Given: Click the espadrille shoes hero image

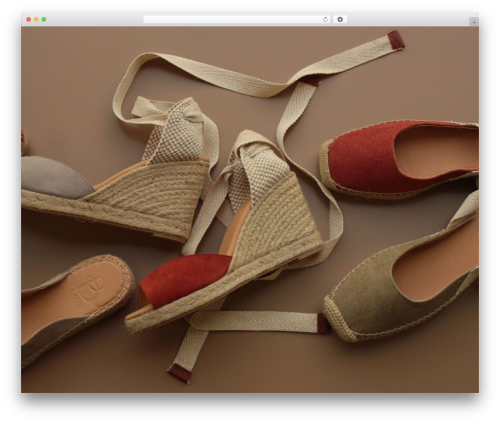Looking at the screenshot, I should click(250, 210).
